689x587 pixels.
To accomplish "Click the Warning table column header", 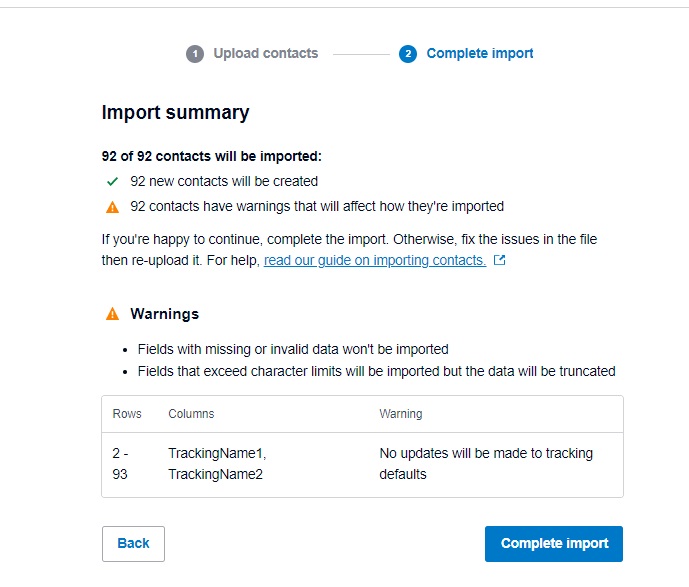I will (400, 414).
